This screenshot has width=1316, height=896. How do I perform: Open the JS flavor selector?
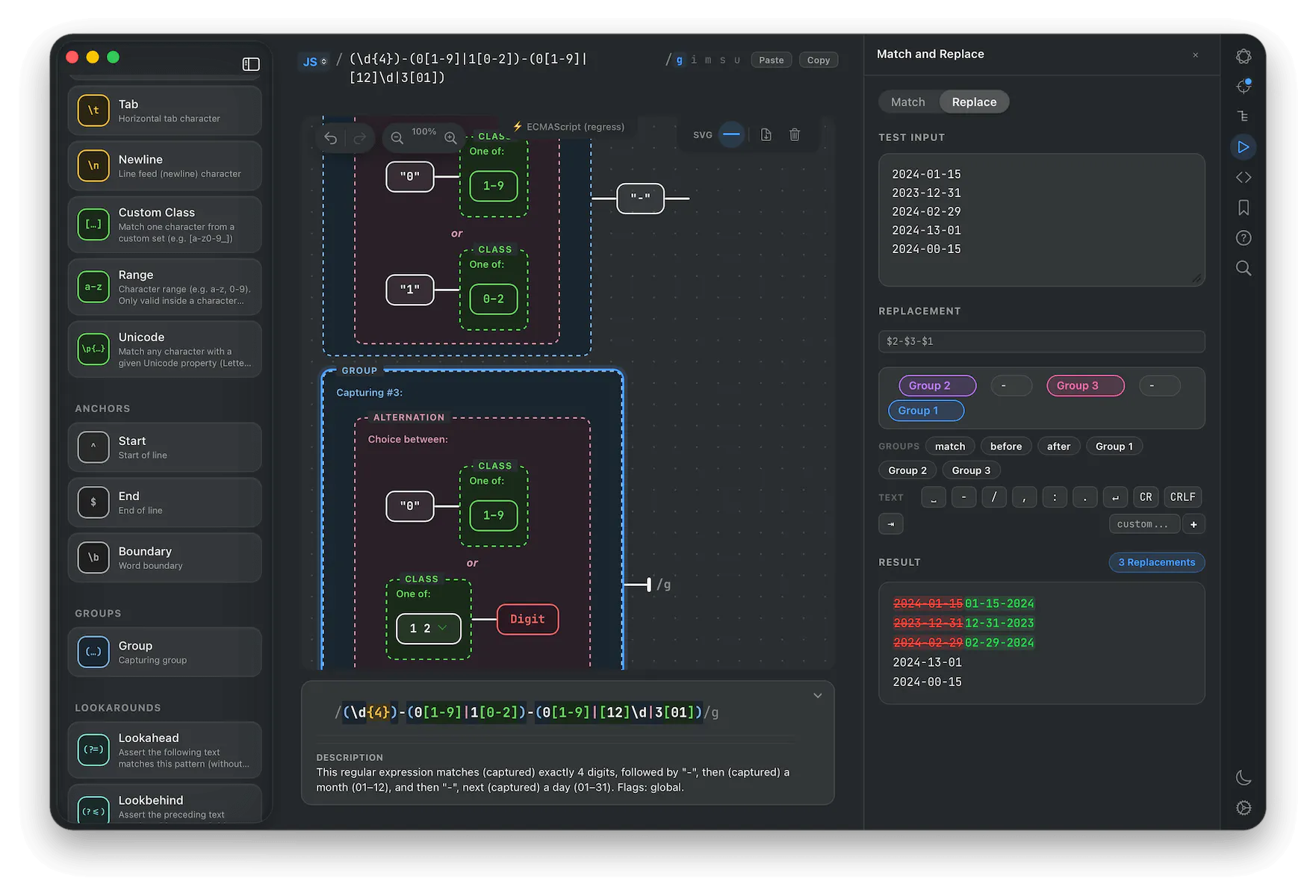pyautogui.click(x=314, y=61)
